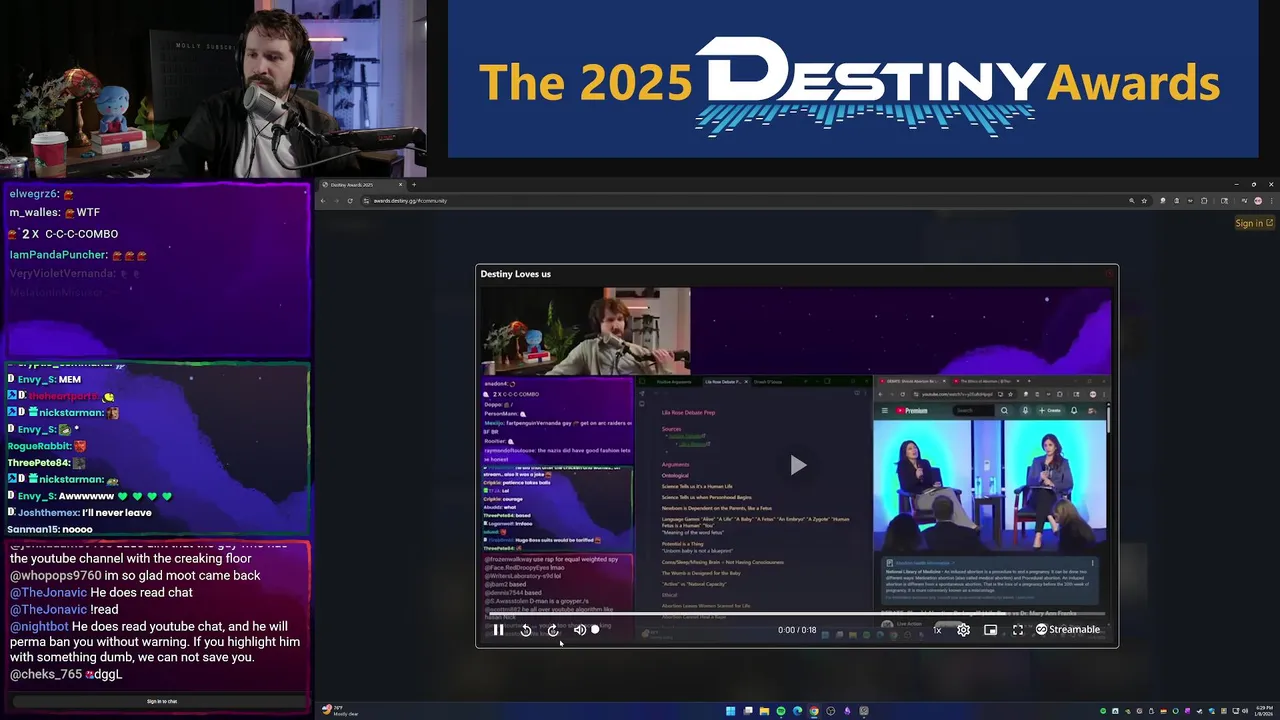This screenshot has width=1280, height=720.
Task: Open the weather widget on taskbar
Action: click(340, 711)
